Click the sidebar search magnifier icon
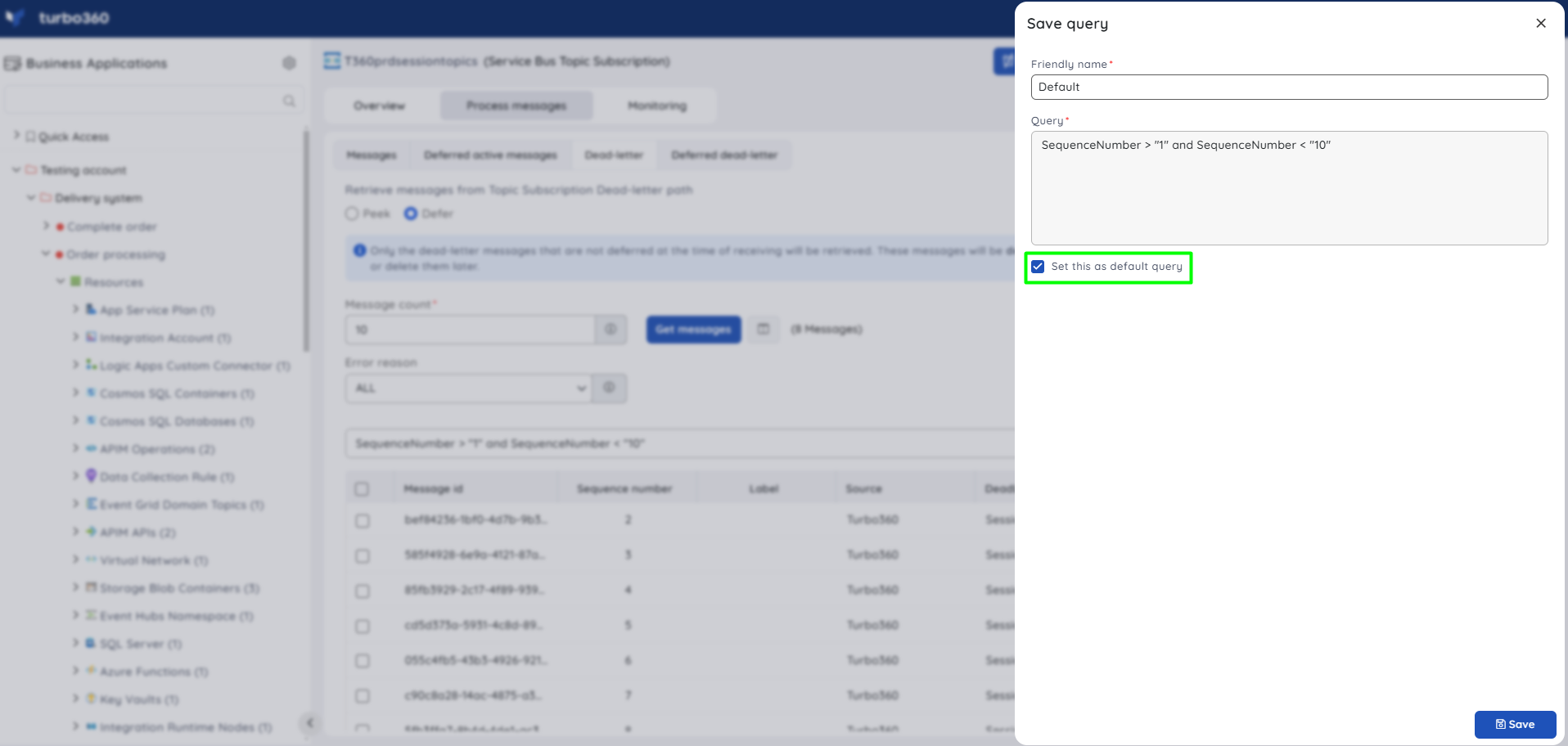The image size is (1568, 746). tap(289, 101)
